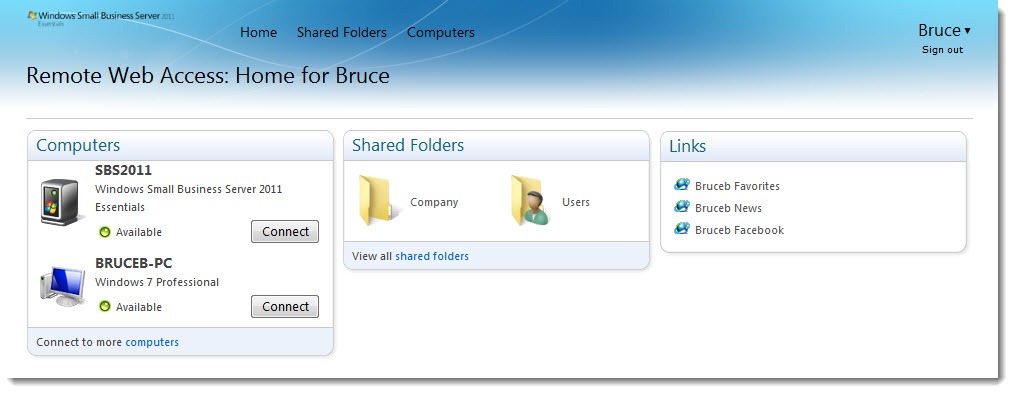This screenshot has height=393, width=1013.
Task: Connect to the SBS2011 server
Action: coord(285,231)
